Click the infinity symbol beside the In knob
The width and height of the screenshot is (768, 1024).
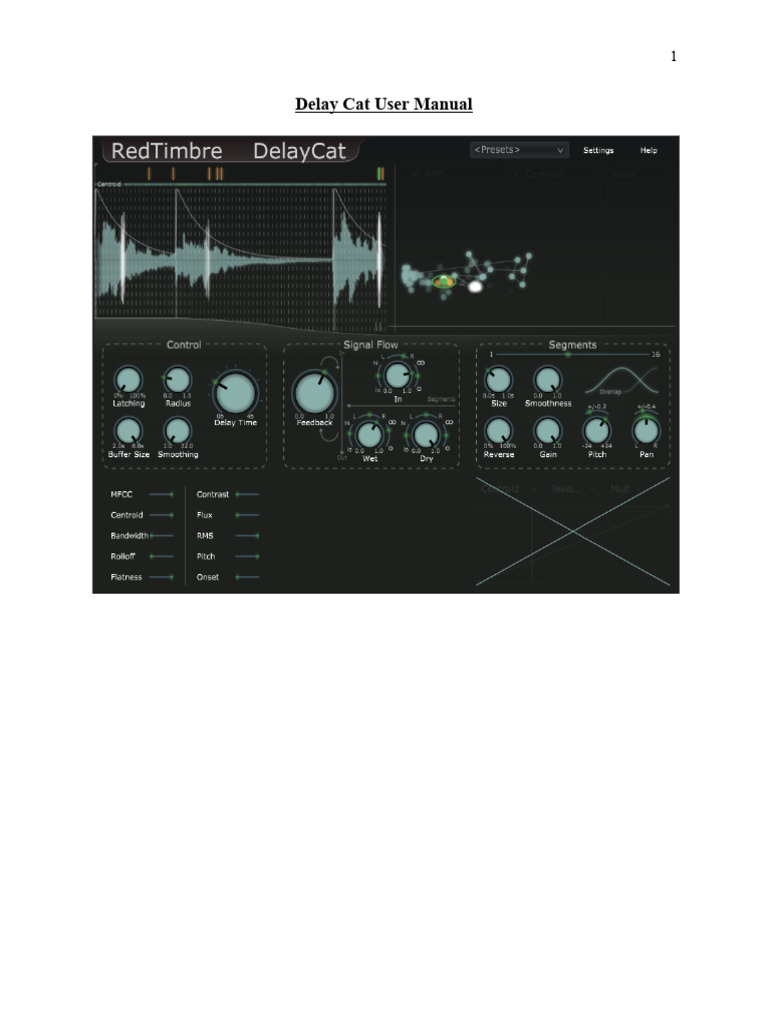[421, 363]
